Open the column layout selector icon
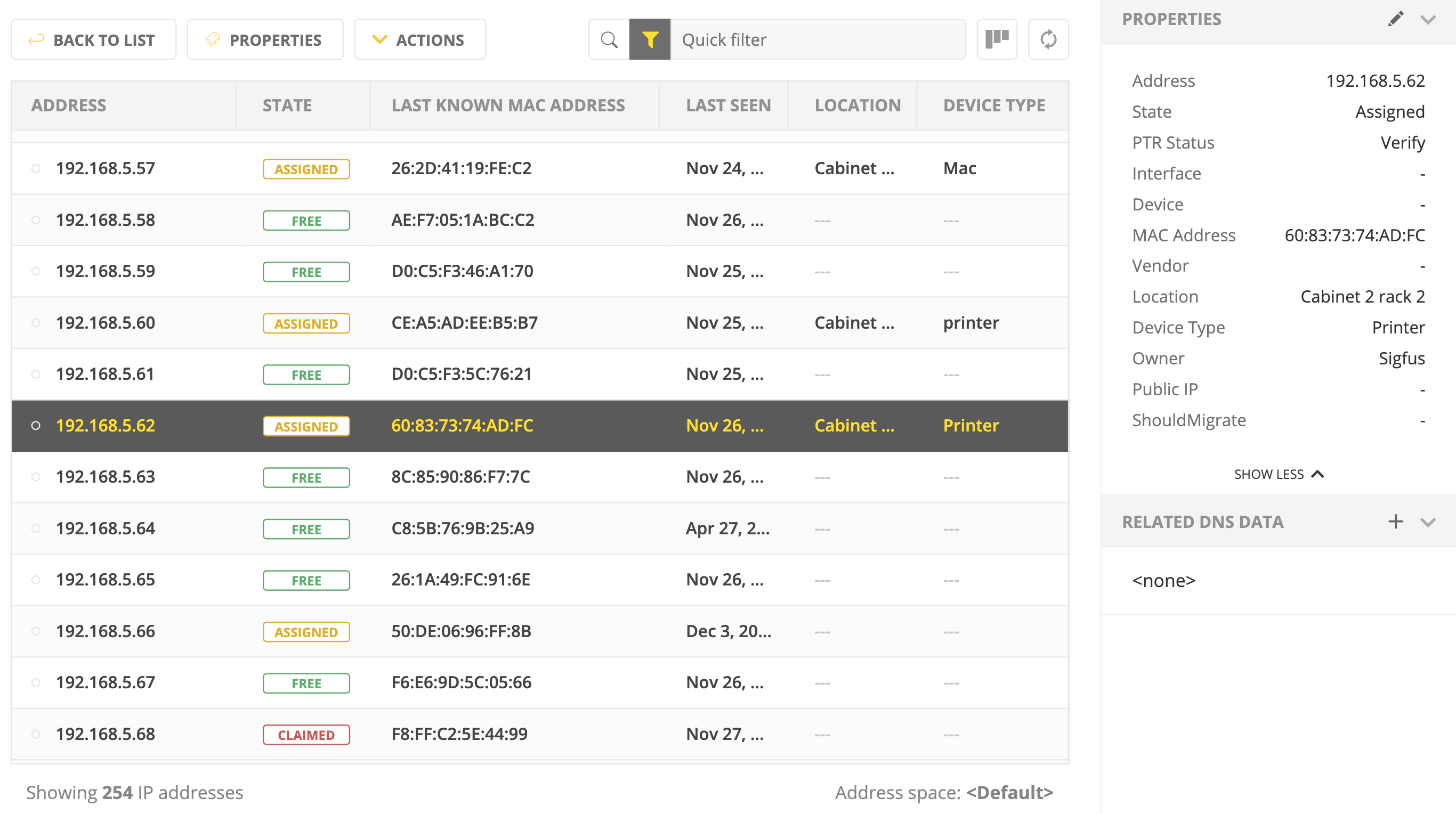This screenshot has height=814, width=1456. coord(997,39)
